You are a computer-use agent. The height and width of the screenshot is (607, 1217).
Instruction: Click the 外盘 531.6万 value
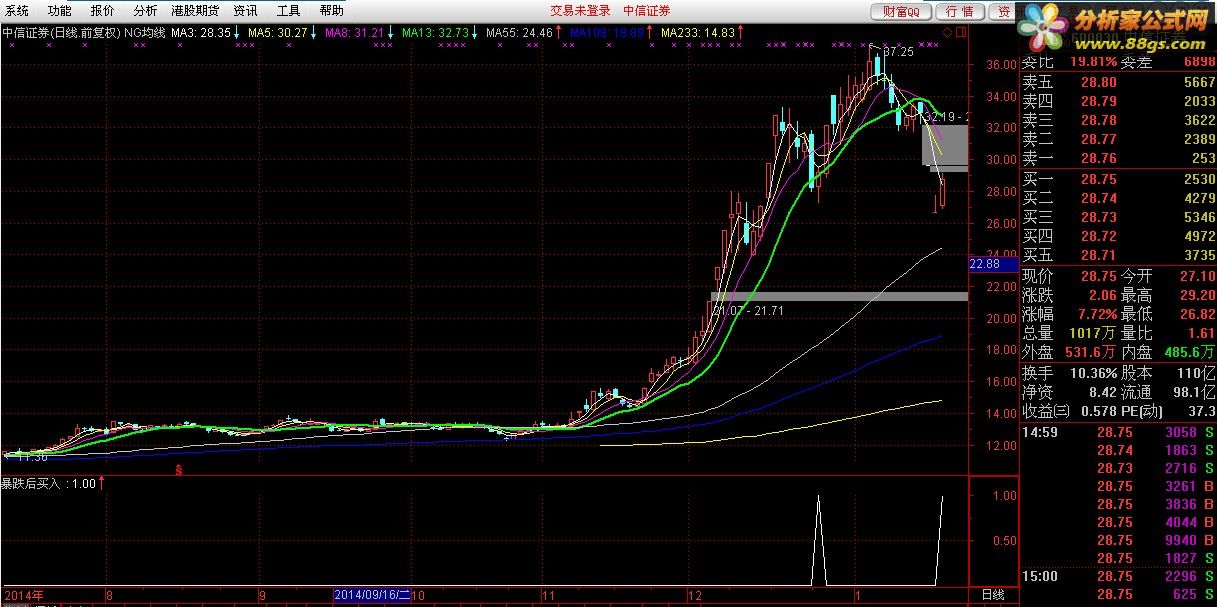pyautogui.click(x=1090, y=352)
